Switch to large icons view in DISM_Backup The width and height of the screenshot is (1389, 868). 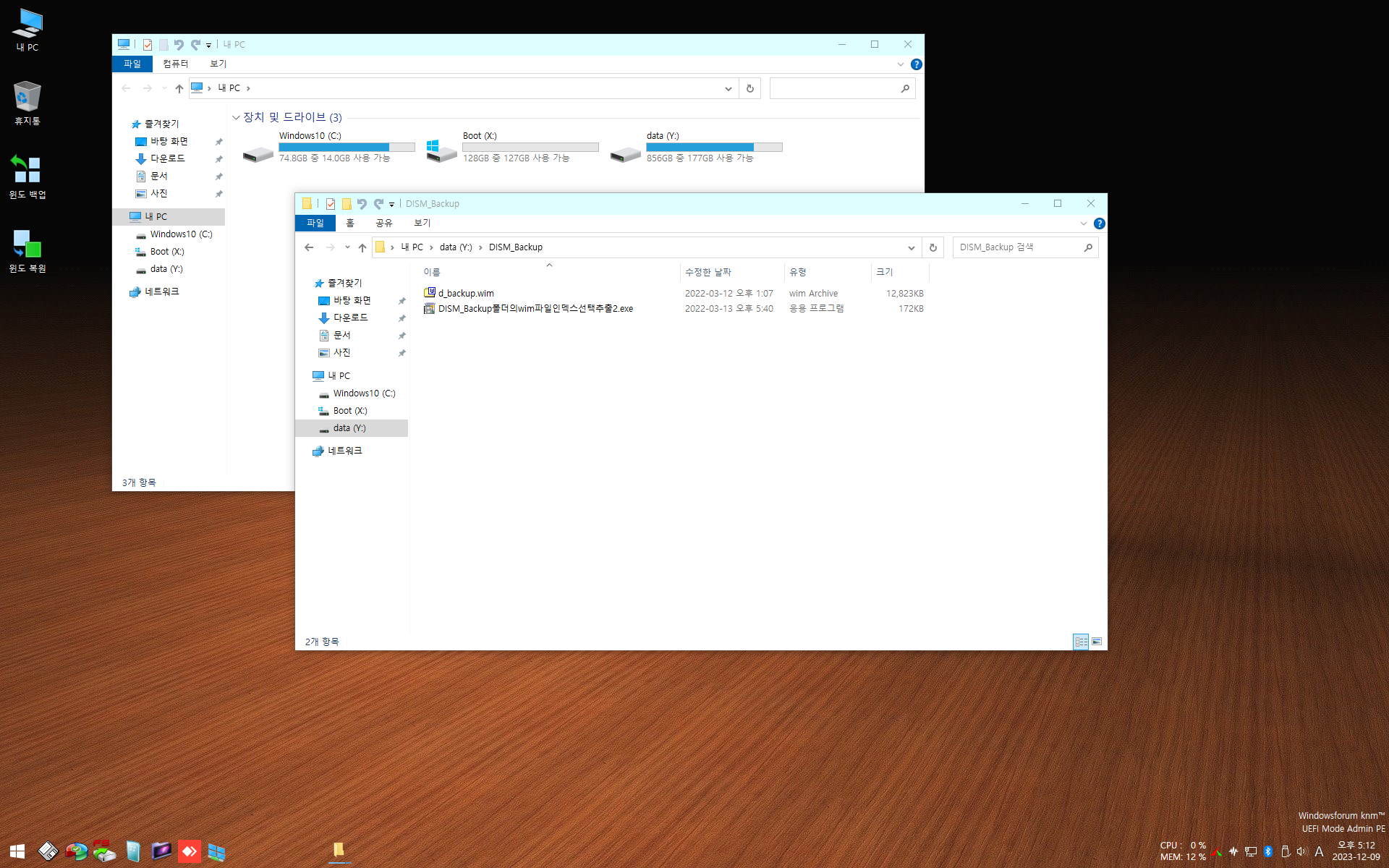[1097, 642]
